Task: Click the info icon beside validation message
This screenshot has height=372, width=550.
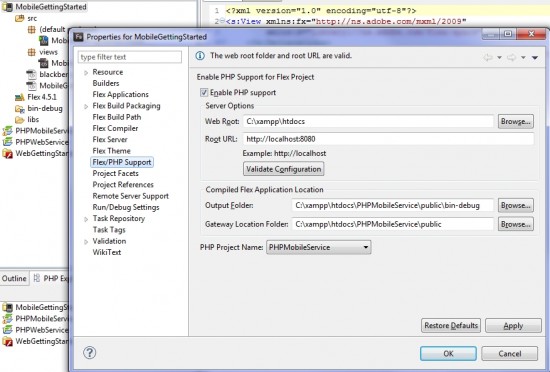Action: click(x=200, y=56)
